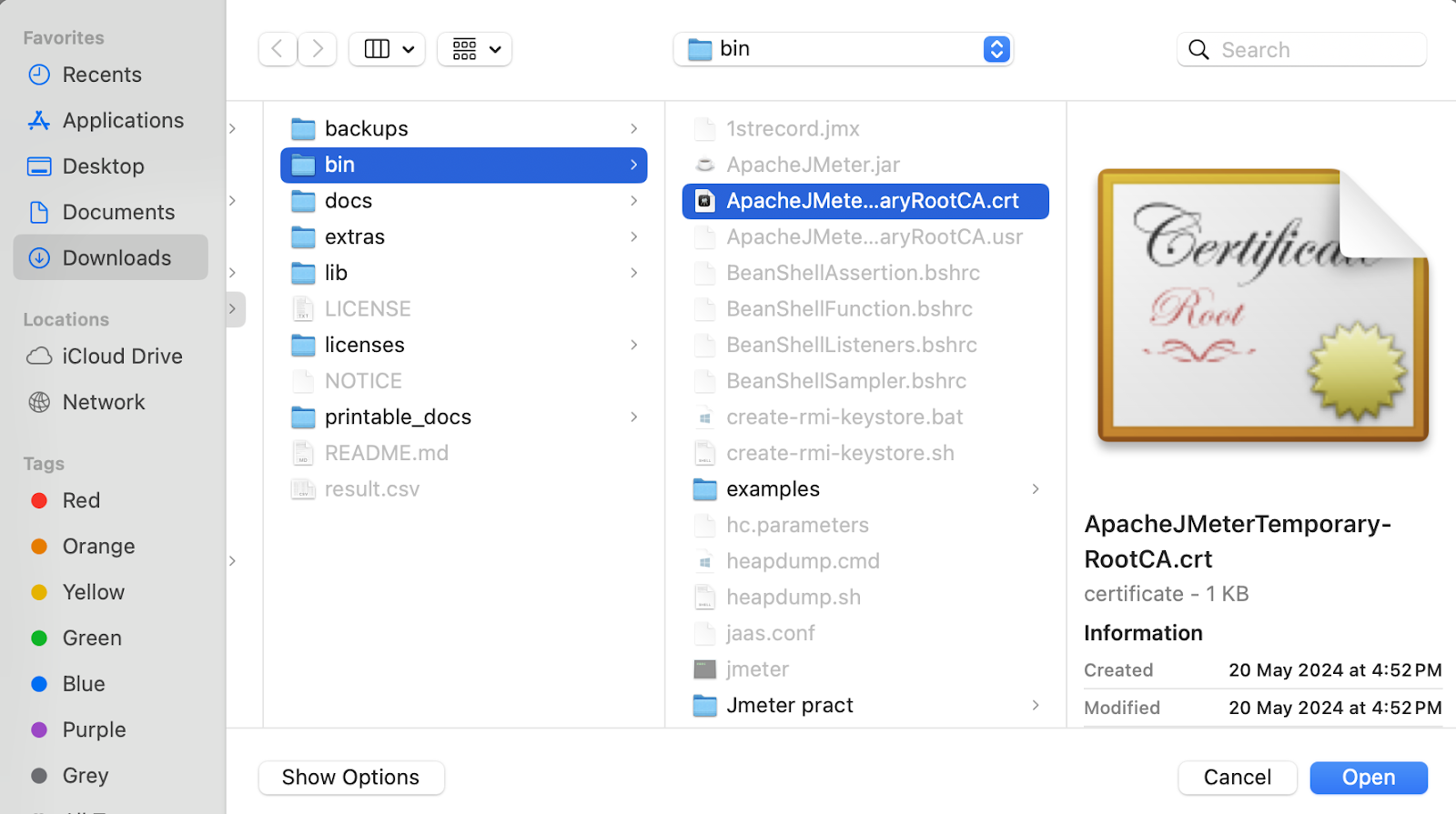Open the extras folder
1456x814 pixels.
[464, 236]
